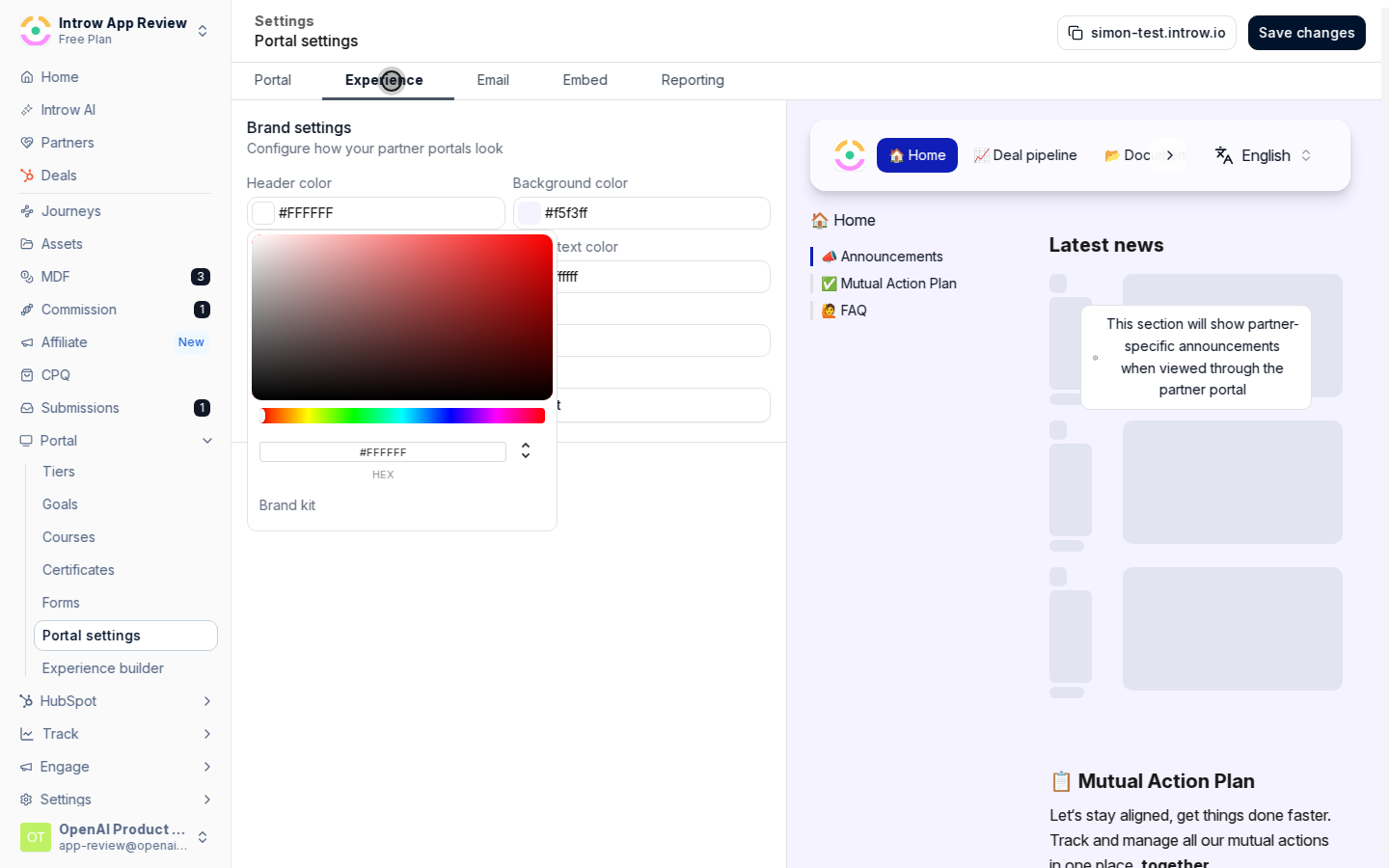Select Portal settings in sidebar
1389x868 pixels.
click(x=125, y=636)
